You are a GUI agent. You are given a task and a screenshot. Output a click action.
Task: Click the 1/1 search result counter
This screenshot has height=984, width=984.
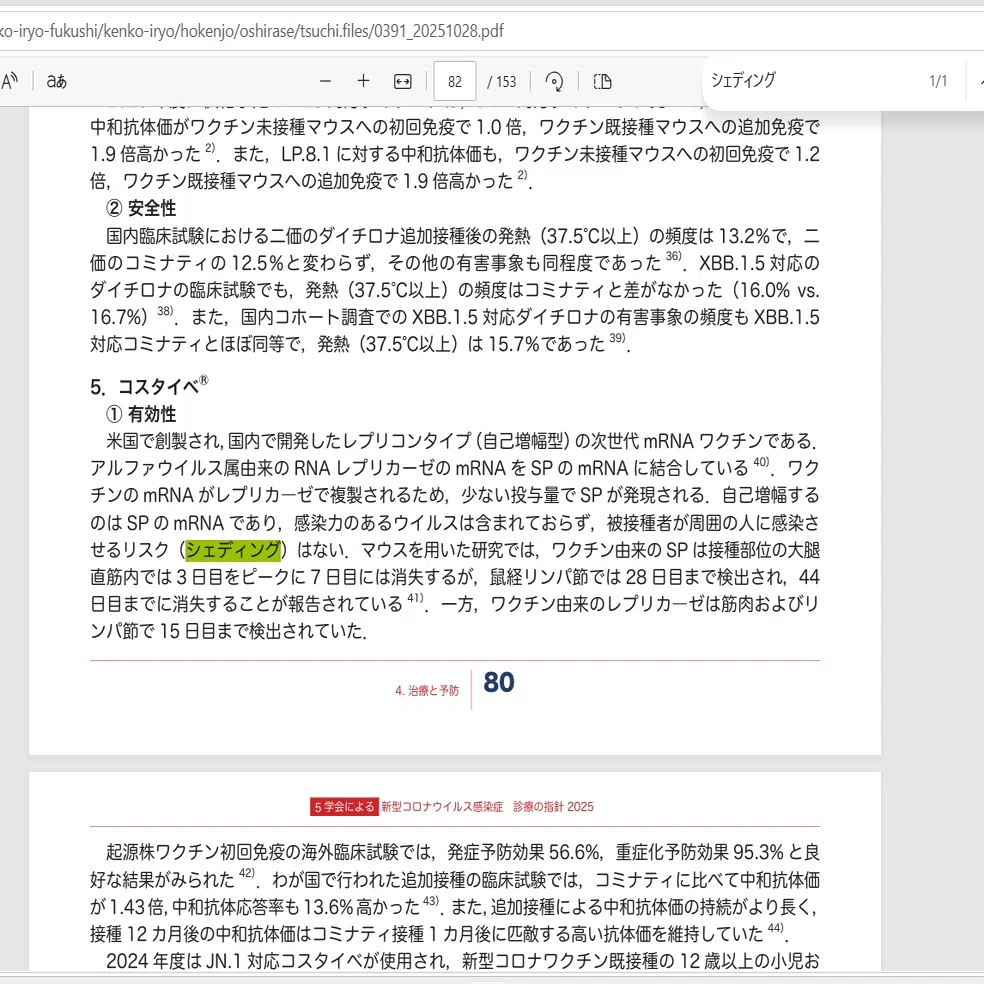click(x=938, y=81)
